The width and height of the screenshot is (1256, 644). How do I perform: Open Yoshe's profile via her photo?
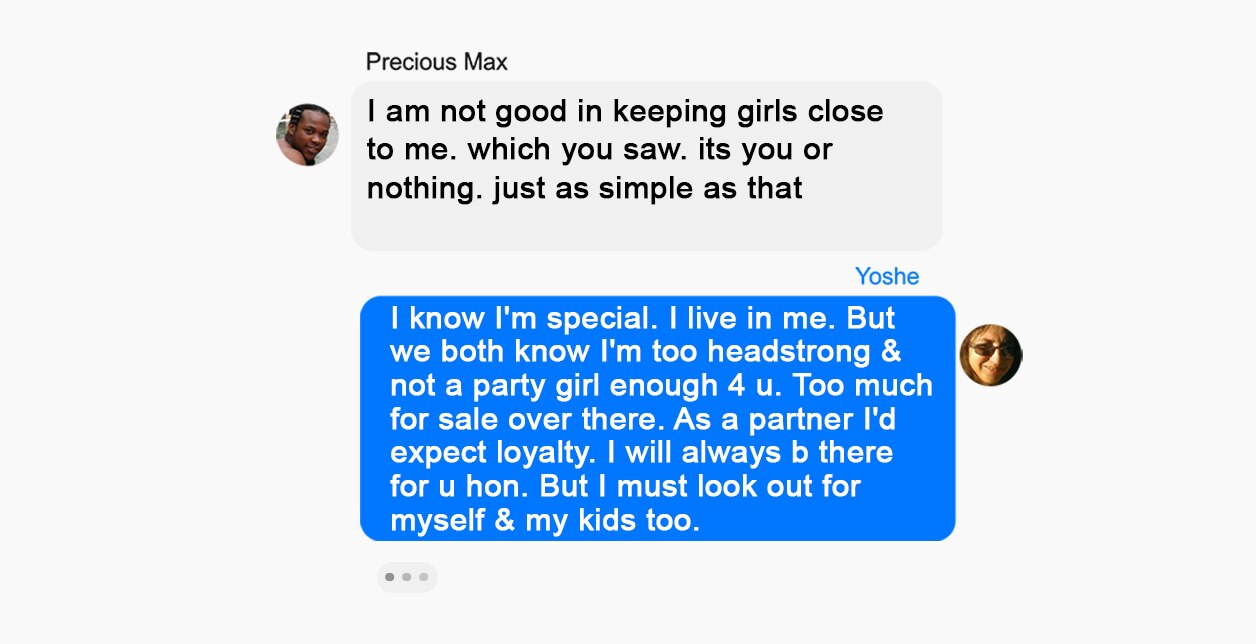click(990, 354)
